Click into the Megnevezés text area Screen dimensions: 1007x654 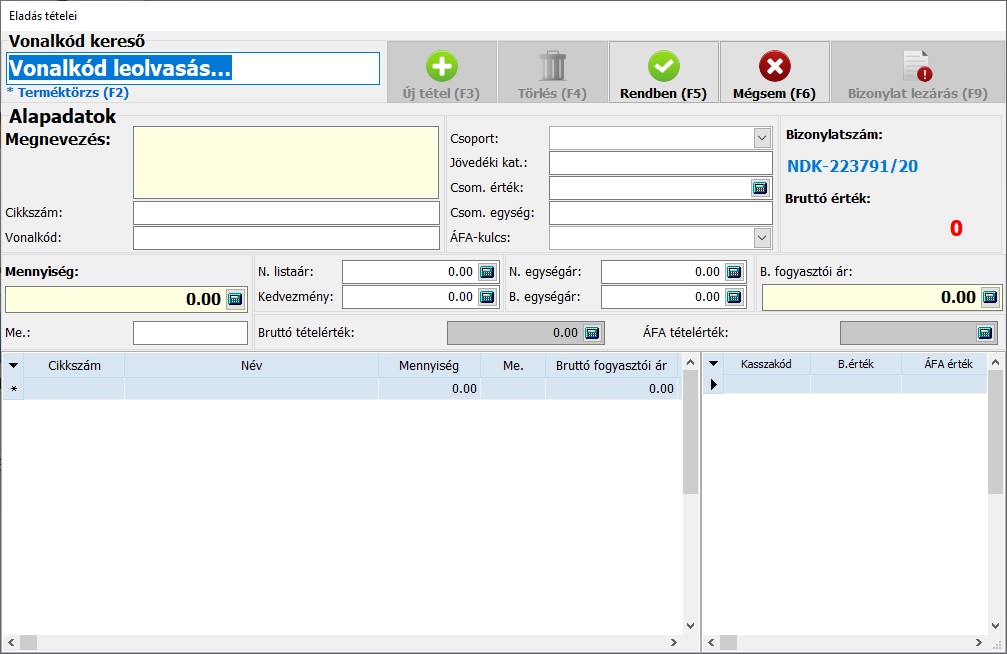[x=285, y=162]
